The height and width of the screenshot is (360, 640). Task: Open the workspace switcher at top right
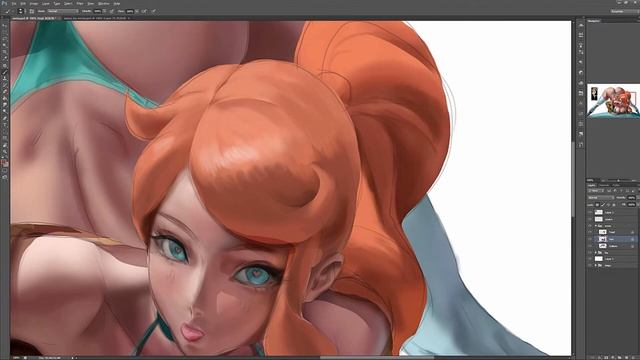point(624,11)
